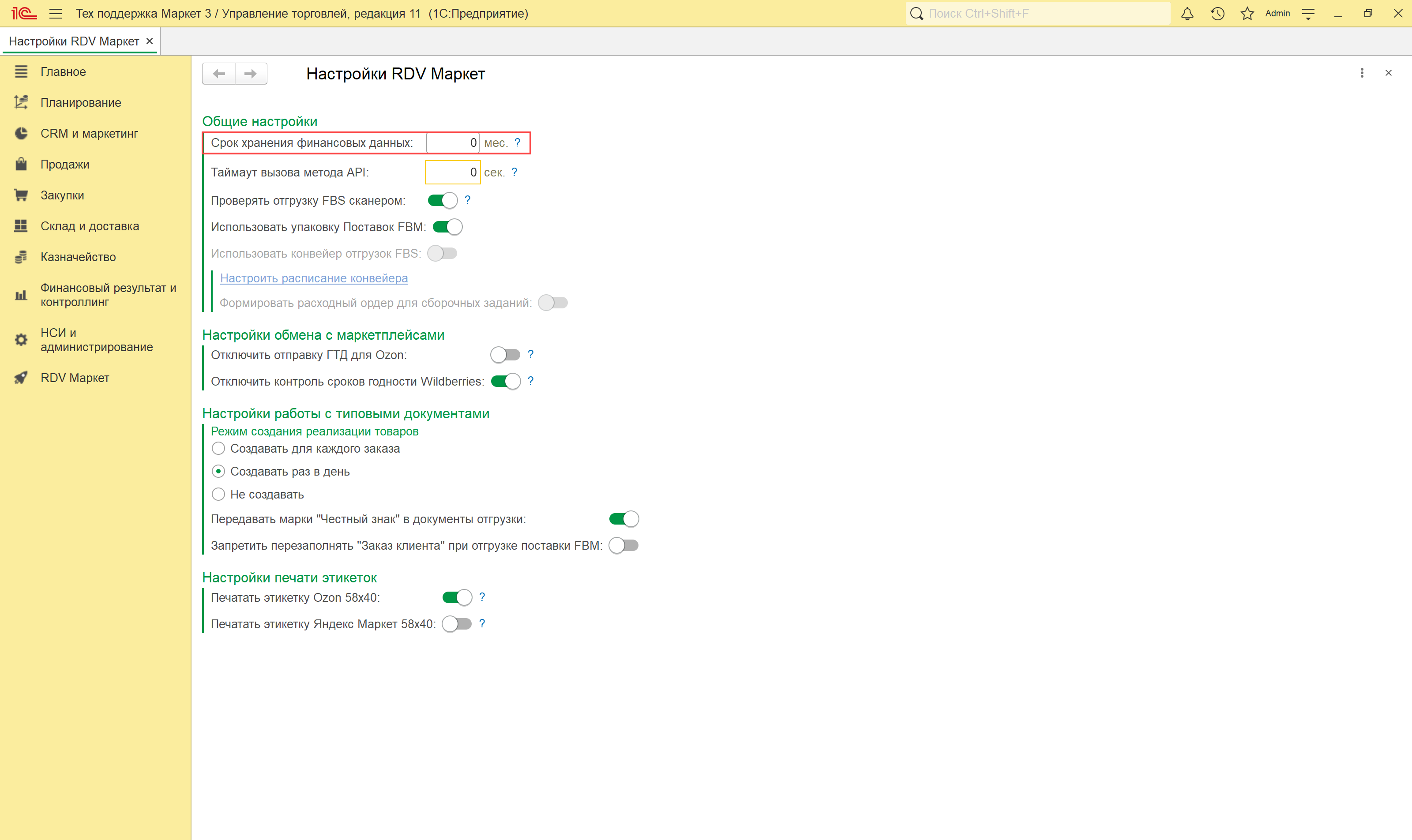
Task: Click the navigate back arrow button
Action: tap(219, 74)
